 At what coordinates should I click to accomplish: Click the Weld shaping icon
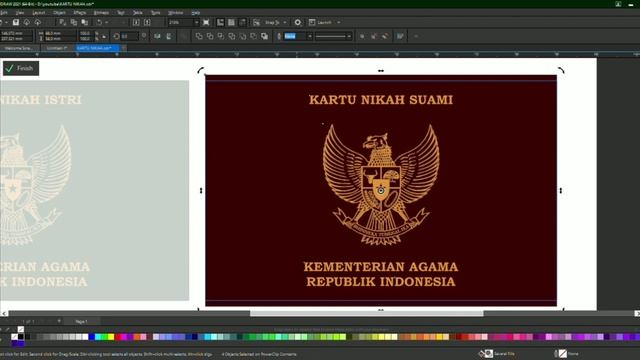click(199, 36)
